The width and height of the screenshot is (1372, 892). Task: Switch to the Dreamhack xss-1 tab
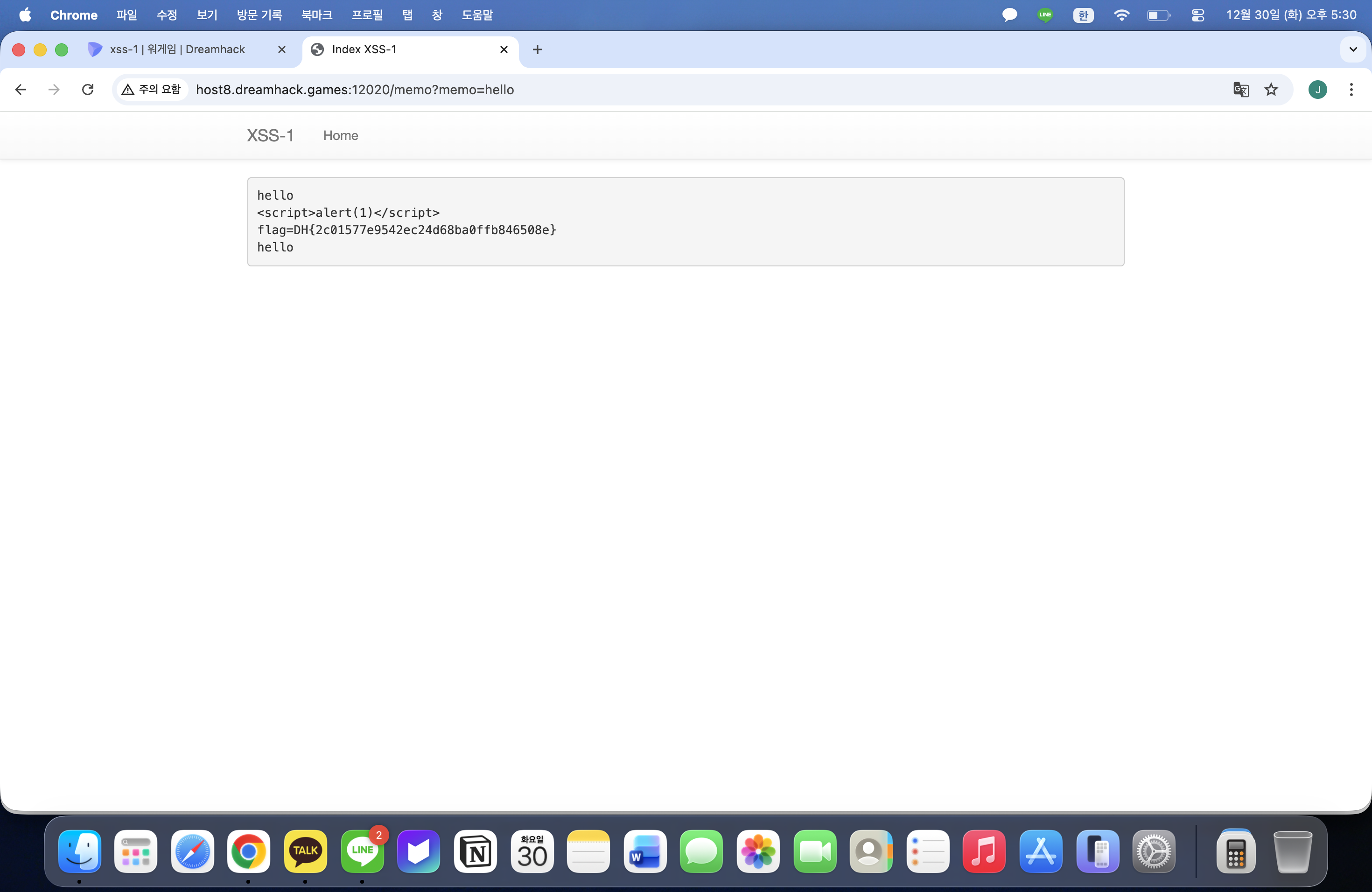(177, 49)
